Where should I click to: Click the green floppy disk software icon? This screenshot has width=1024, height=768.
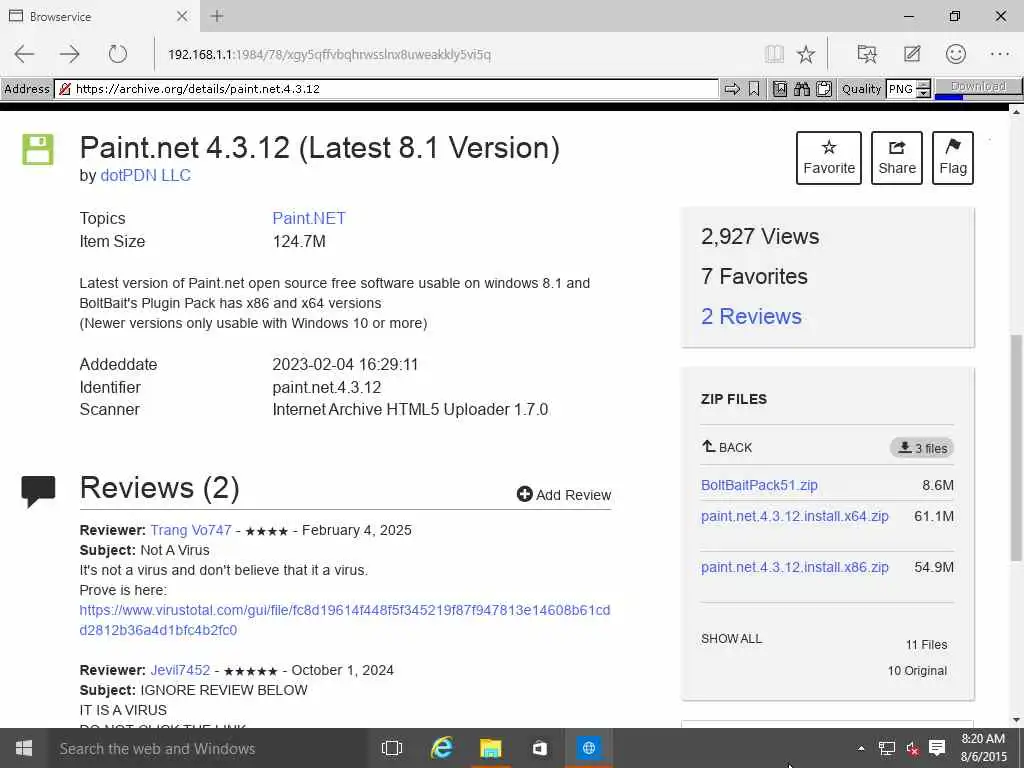coord(38,149)
